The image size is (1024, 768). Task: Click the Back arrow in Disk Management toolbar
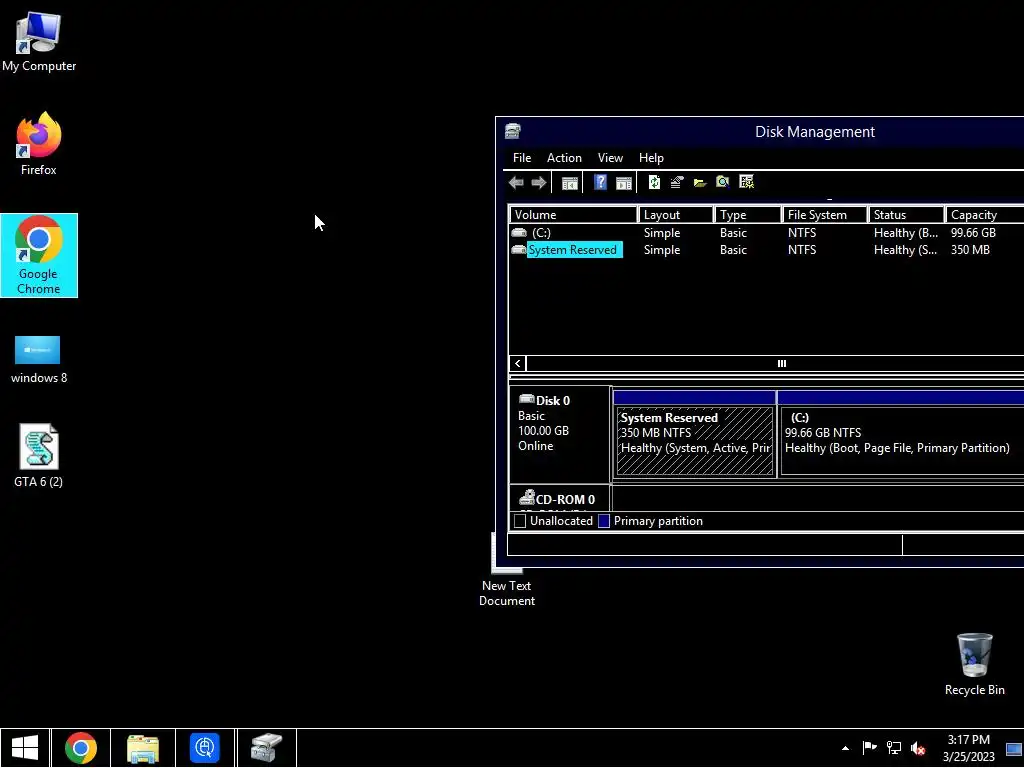click(516, 183)
